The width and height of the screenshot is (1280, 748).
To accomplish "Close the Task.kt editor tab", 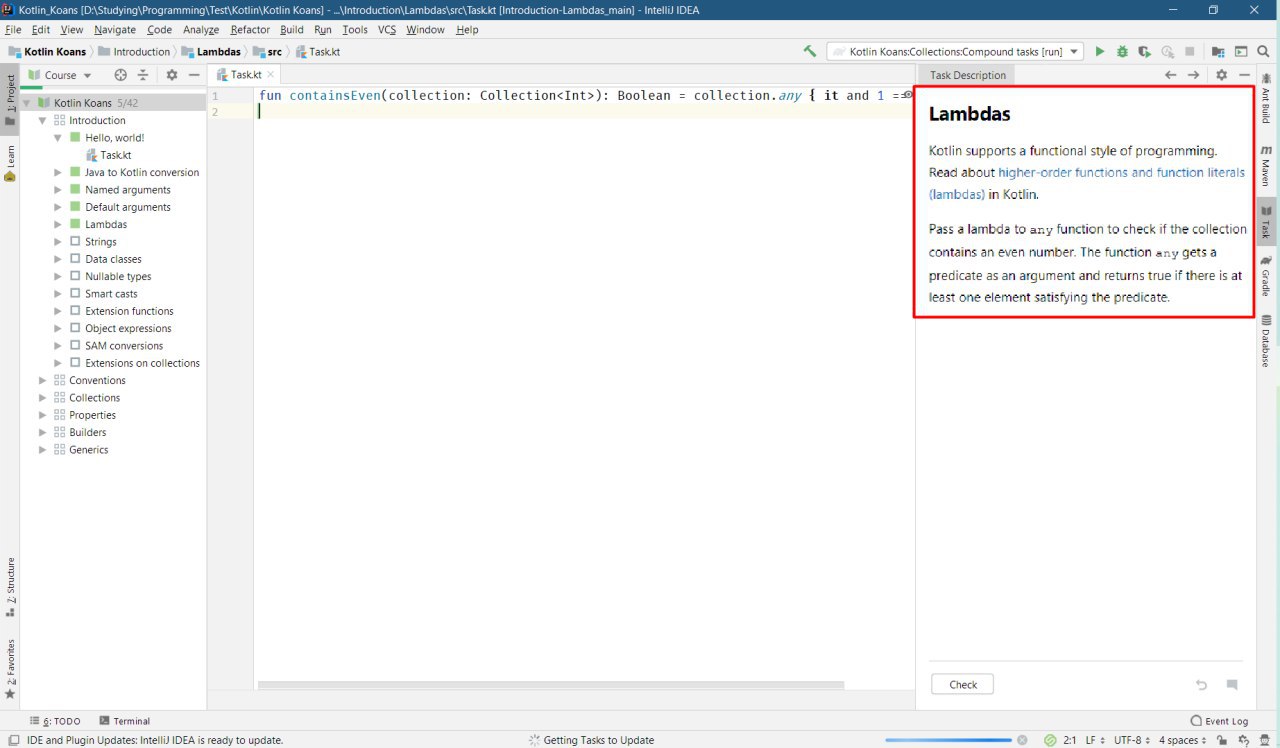I will pyautogui.click(x=271, y=75).
